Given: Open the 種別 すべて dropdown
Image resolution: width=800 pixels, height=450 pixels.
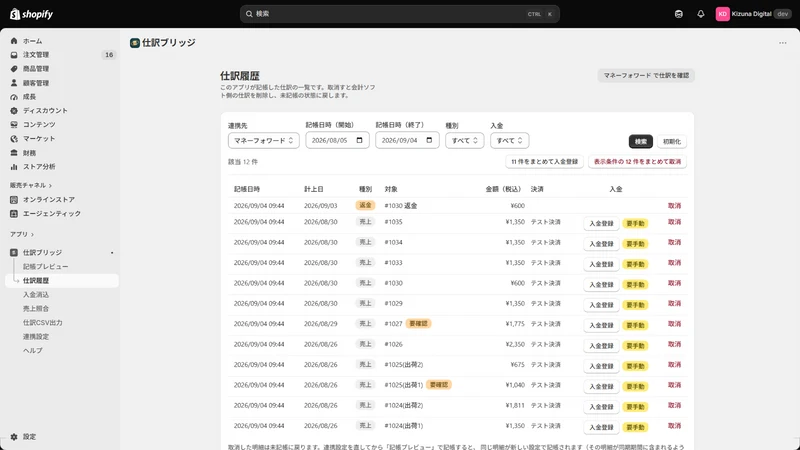Looking at the screenshot, I should (464, 140).
